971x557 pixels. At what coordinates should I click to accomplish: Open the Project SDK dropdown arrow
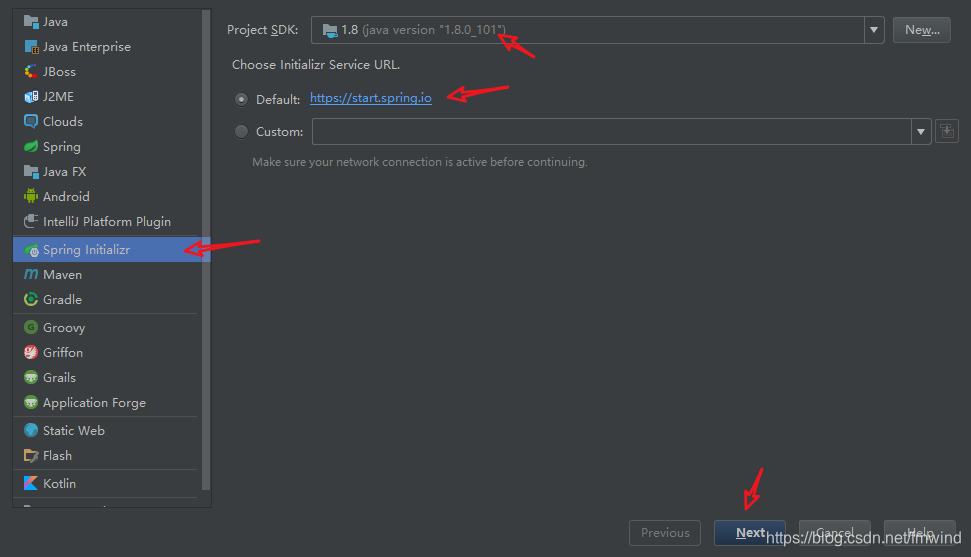874,30
